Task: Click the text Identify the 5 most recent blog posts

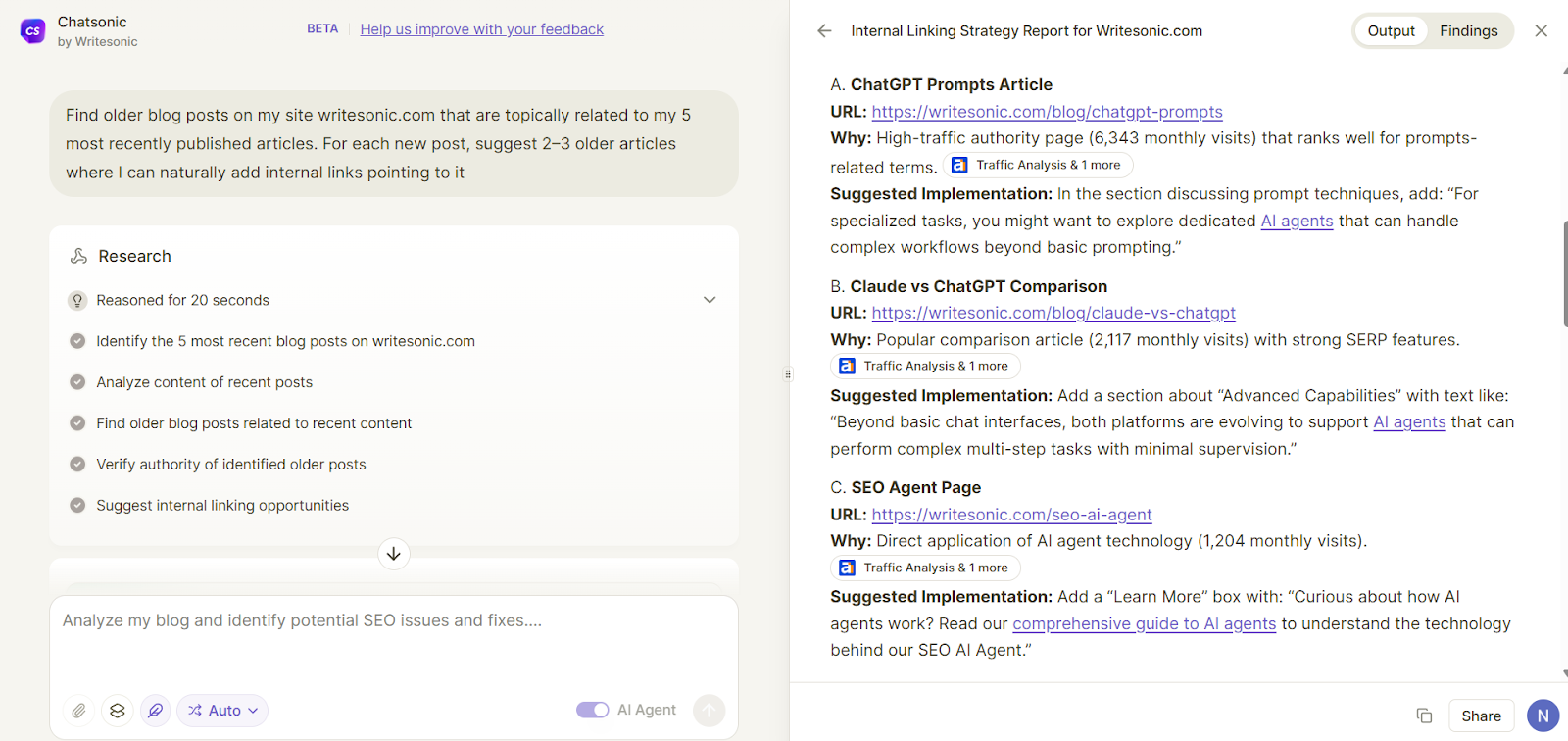Action: point(285,341)
